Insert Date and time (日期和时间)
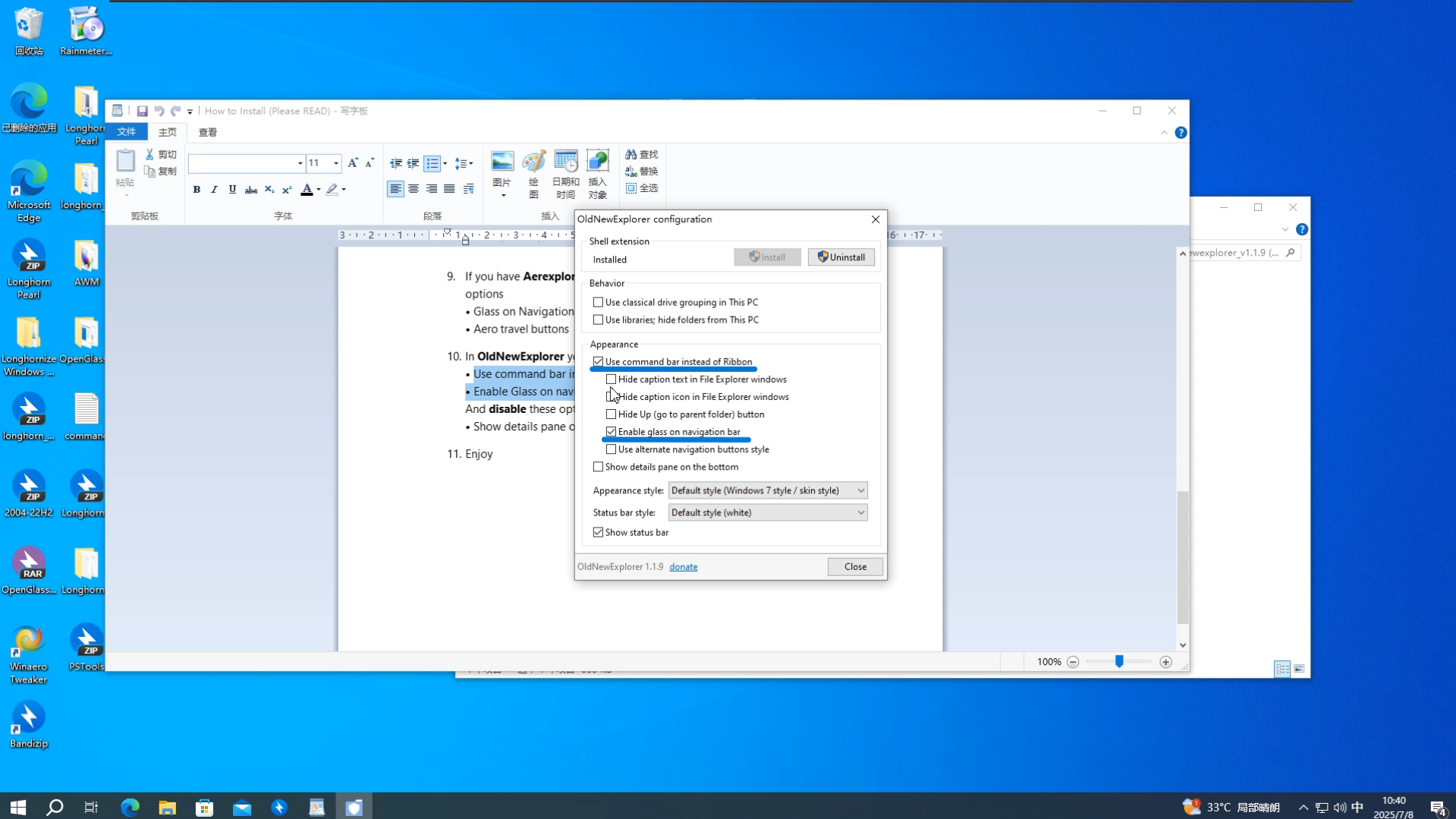The width and height of the screenshot is (1456, 819). coord(566,175)
